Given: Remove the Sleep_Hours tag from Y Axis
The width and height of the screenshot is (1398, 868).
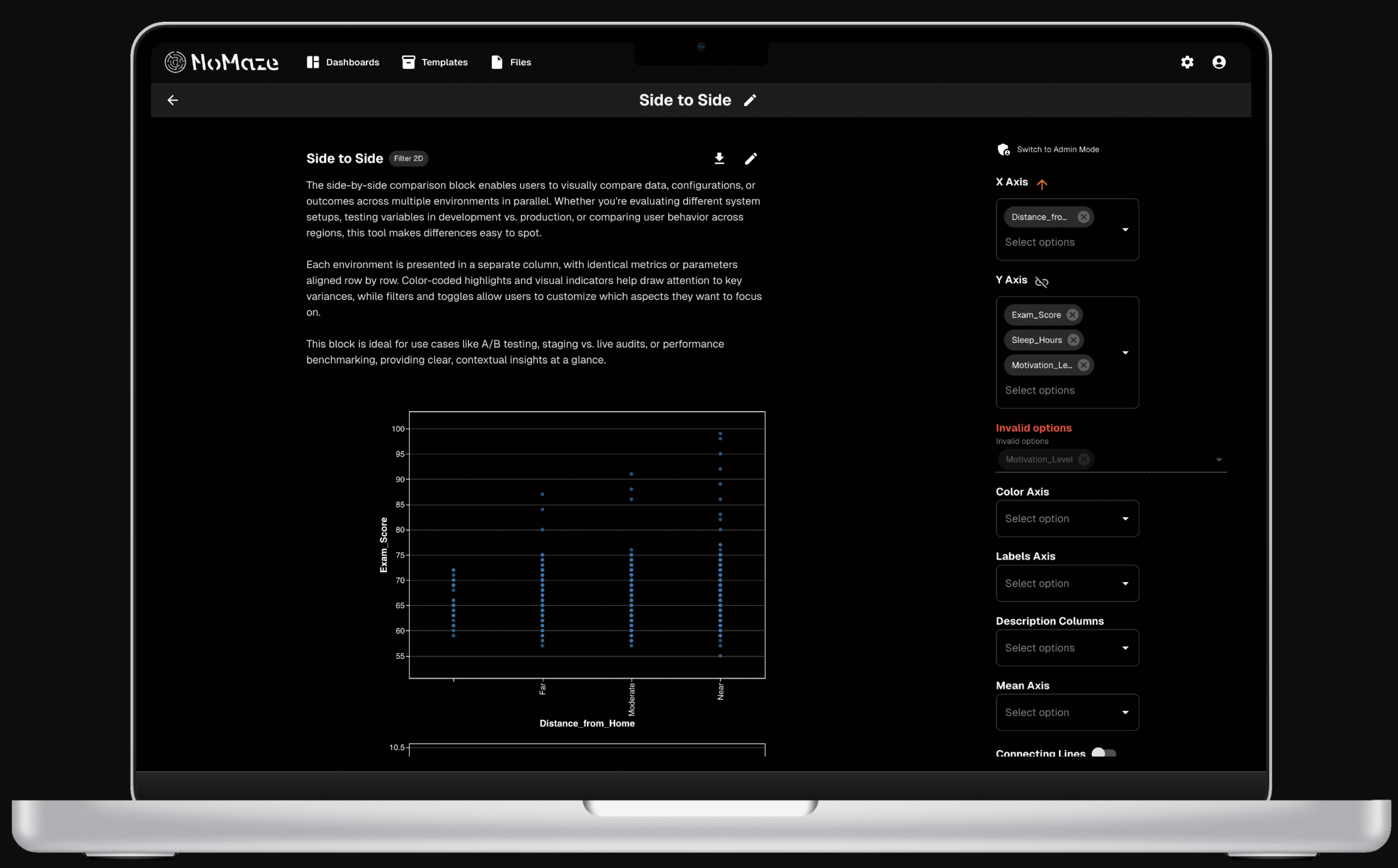Looking at the screenshot, I should [x=1073, y=340].
